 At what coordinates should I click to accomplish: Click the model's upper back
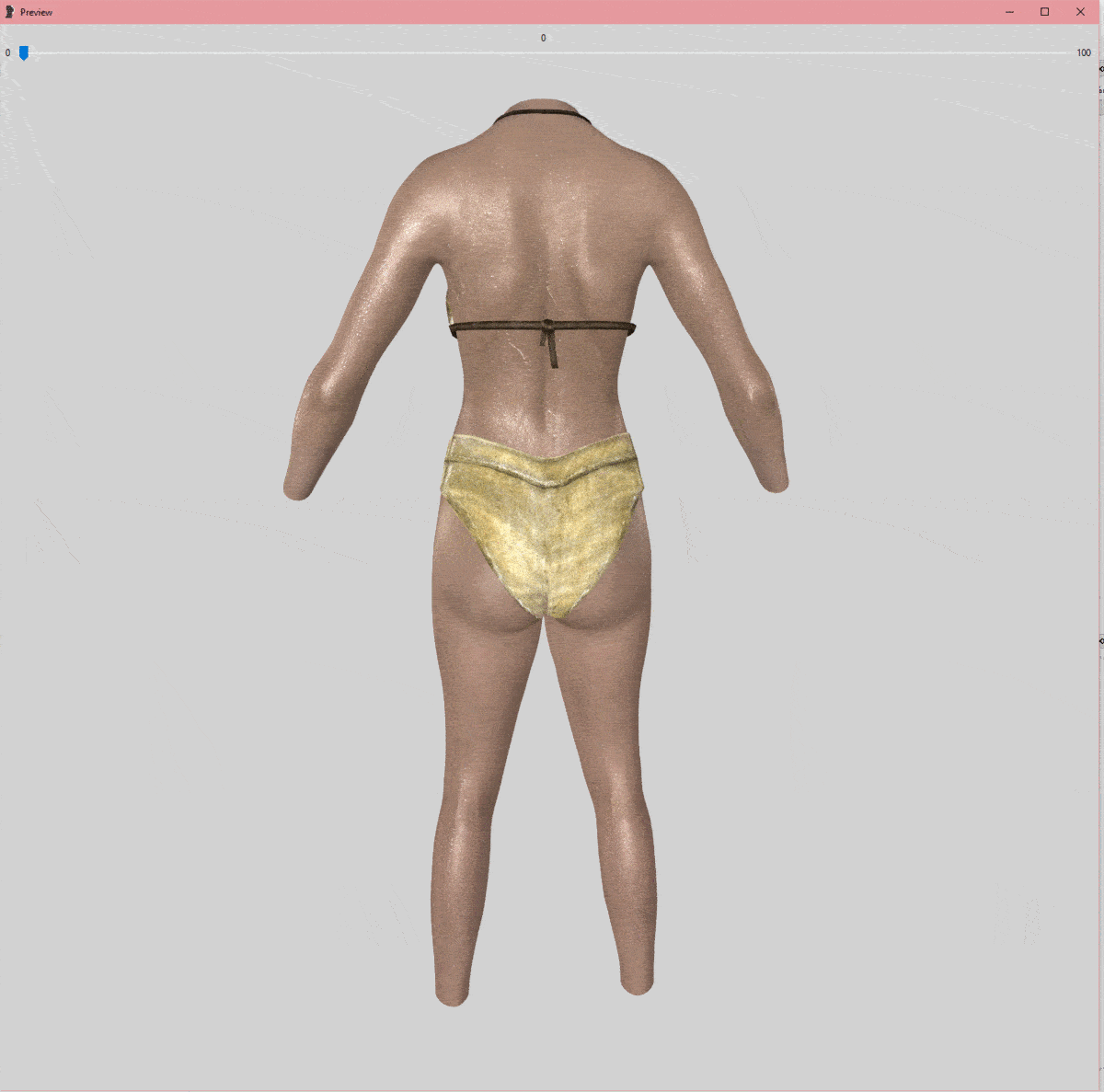click(x=543, y=212)
